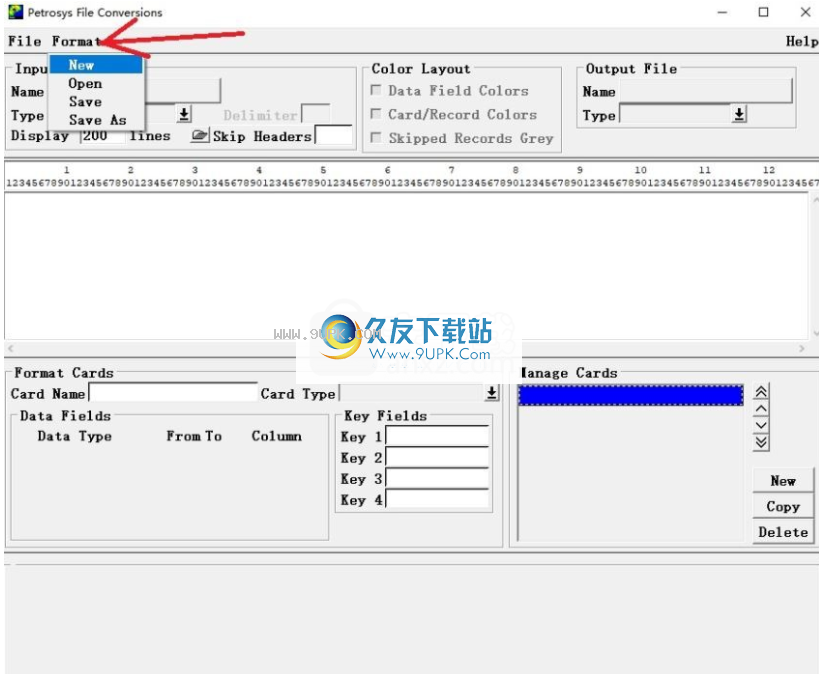
Task: Click horizontal scrollbar left arrow of preview
Action: [x=10, y=348]
